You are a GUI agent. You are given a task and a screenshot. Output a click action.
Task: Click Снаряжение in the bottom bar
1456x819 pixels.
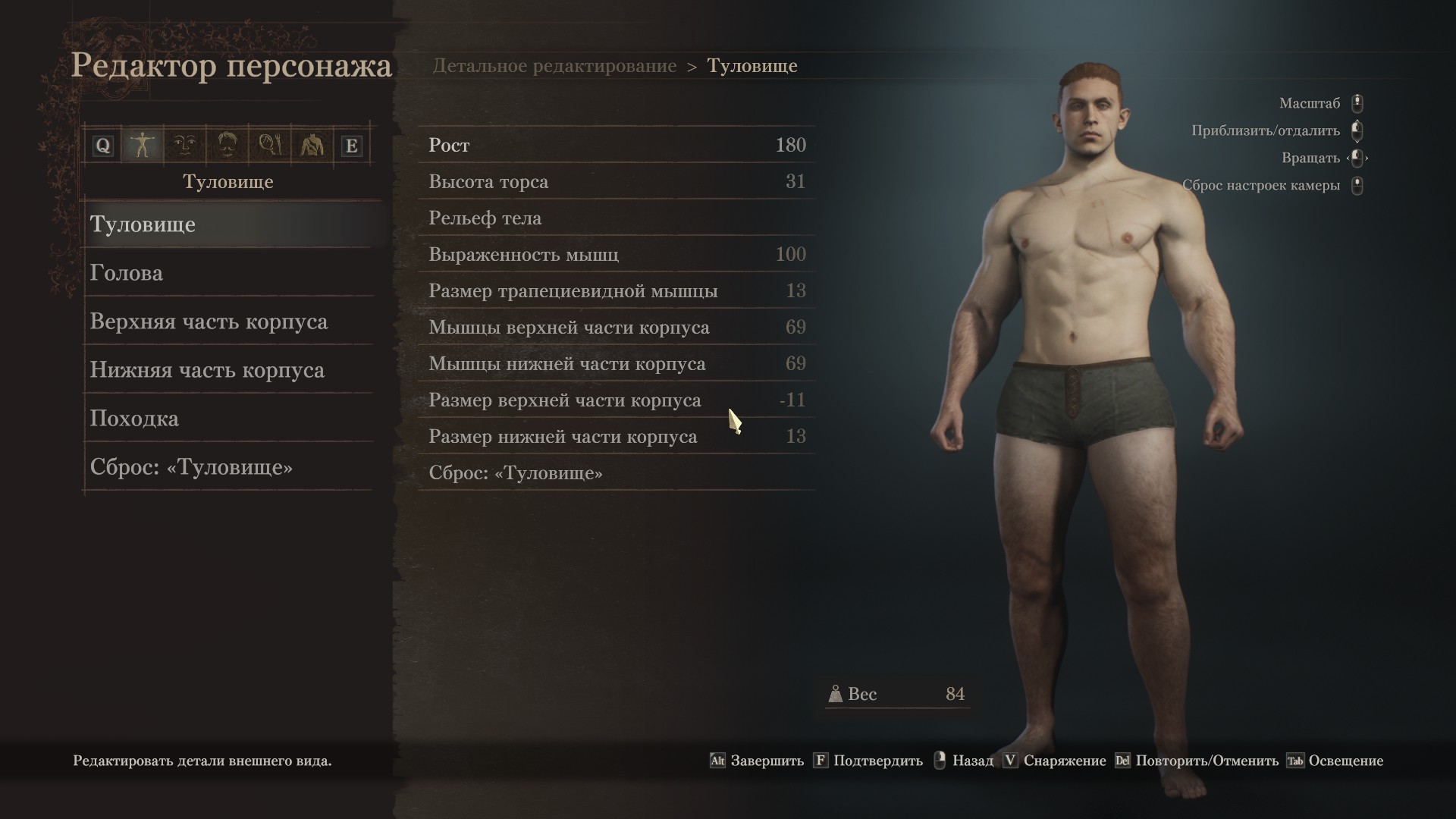tap(1065, 761)
